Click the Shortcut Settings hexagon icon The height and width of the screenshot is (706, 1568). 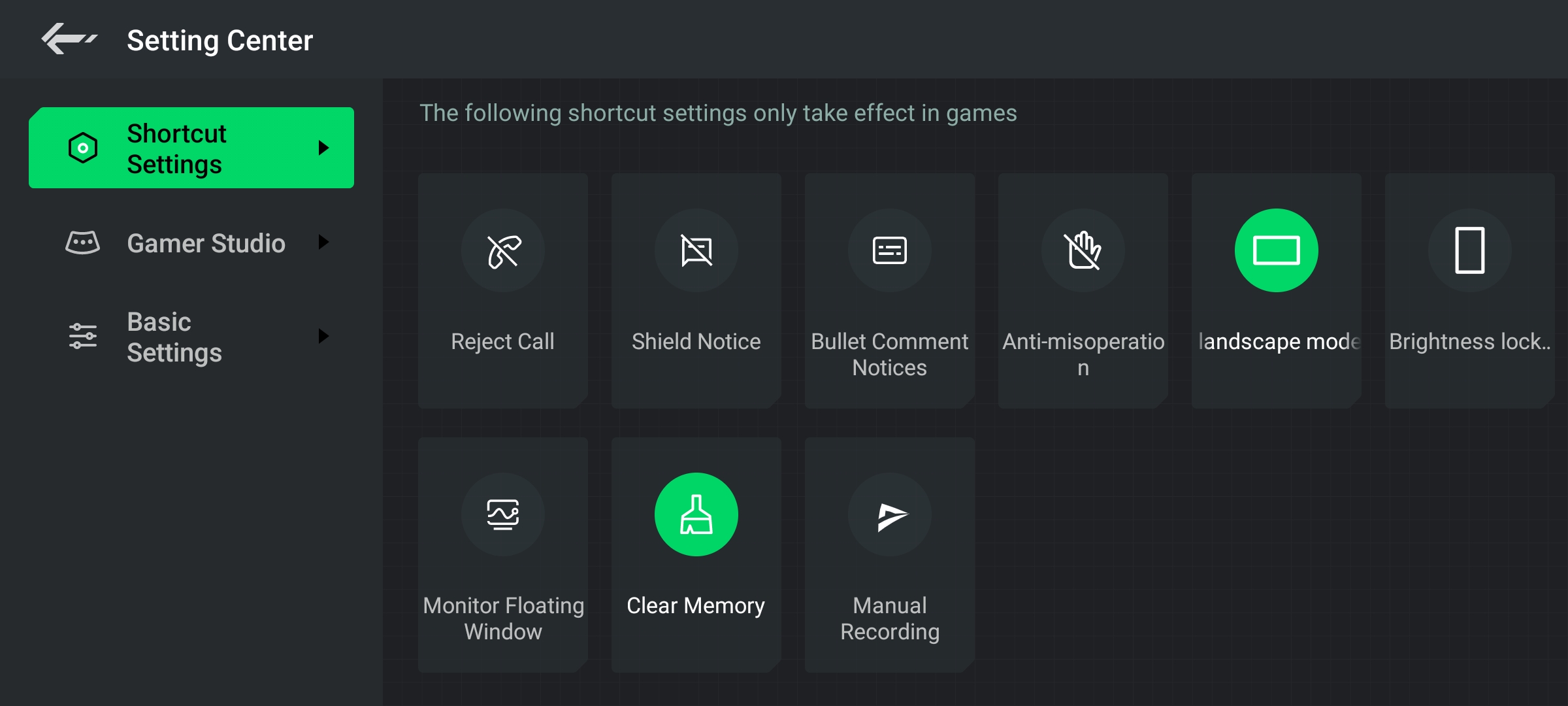(83, 148)
